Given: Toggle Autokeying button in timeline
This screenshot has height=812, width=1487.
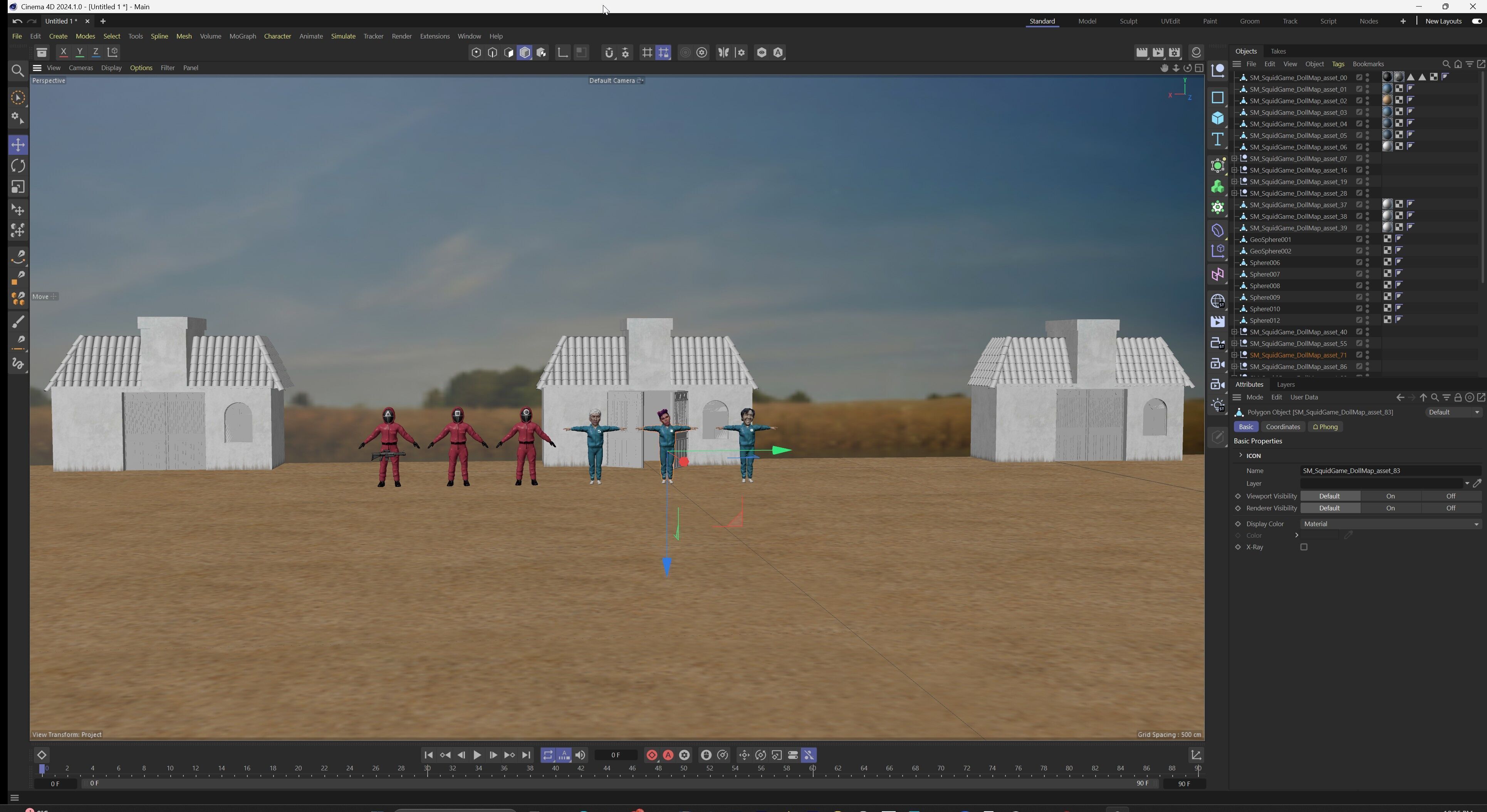Looking at the screenshot, I should (668, 755).
